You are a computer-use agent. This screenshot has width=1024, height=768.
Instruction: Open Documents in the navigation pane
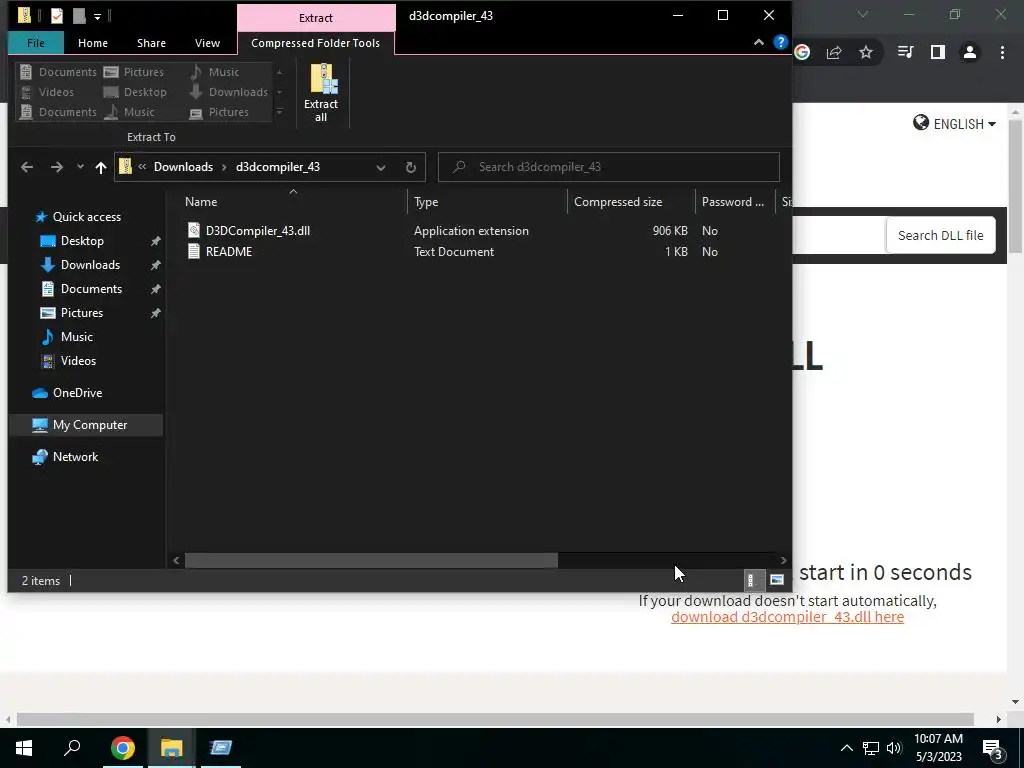pyautogui.click(x=91, y=289)
